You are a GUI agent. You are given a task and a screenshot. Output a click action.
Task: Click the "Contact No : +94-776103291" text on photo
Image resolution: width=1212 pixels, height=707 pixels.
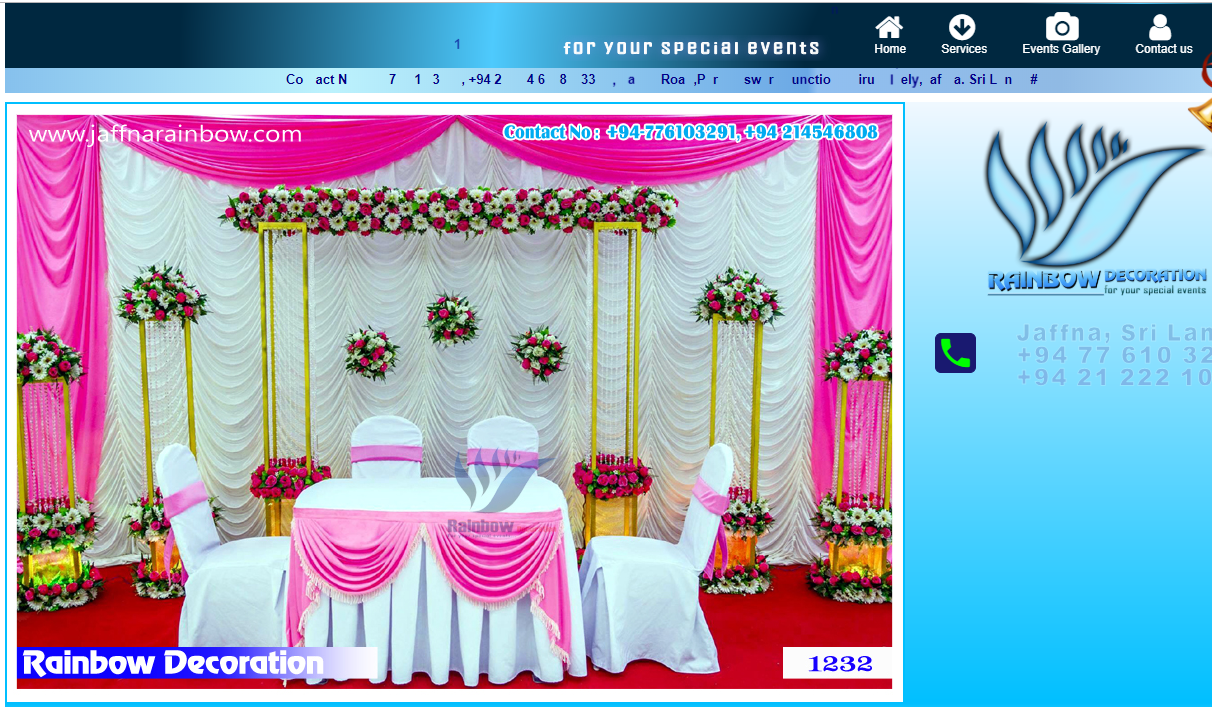(x=620, y=132)
